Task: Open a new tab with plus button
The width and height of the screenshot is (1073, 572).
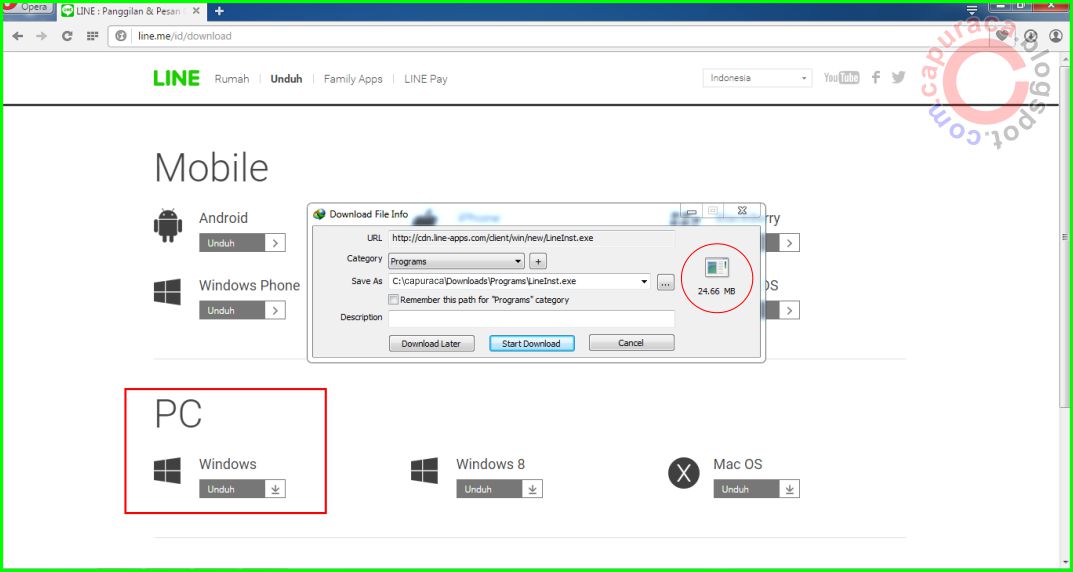Action: point(219,11)
